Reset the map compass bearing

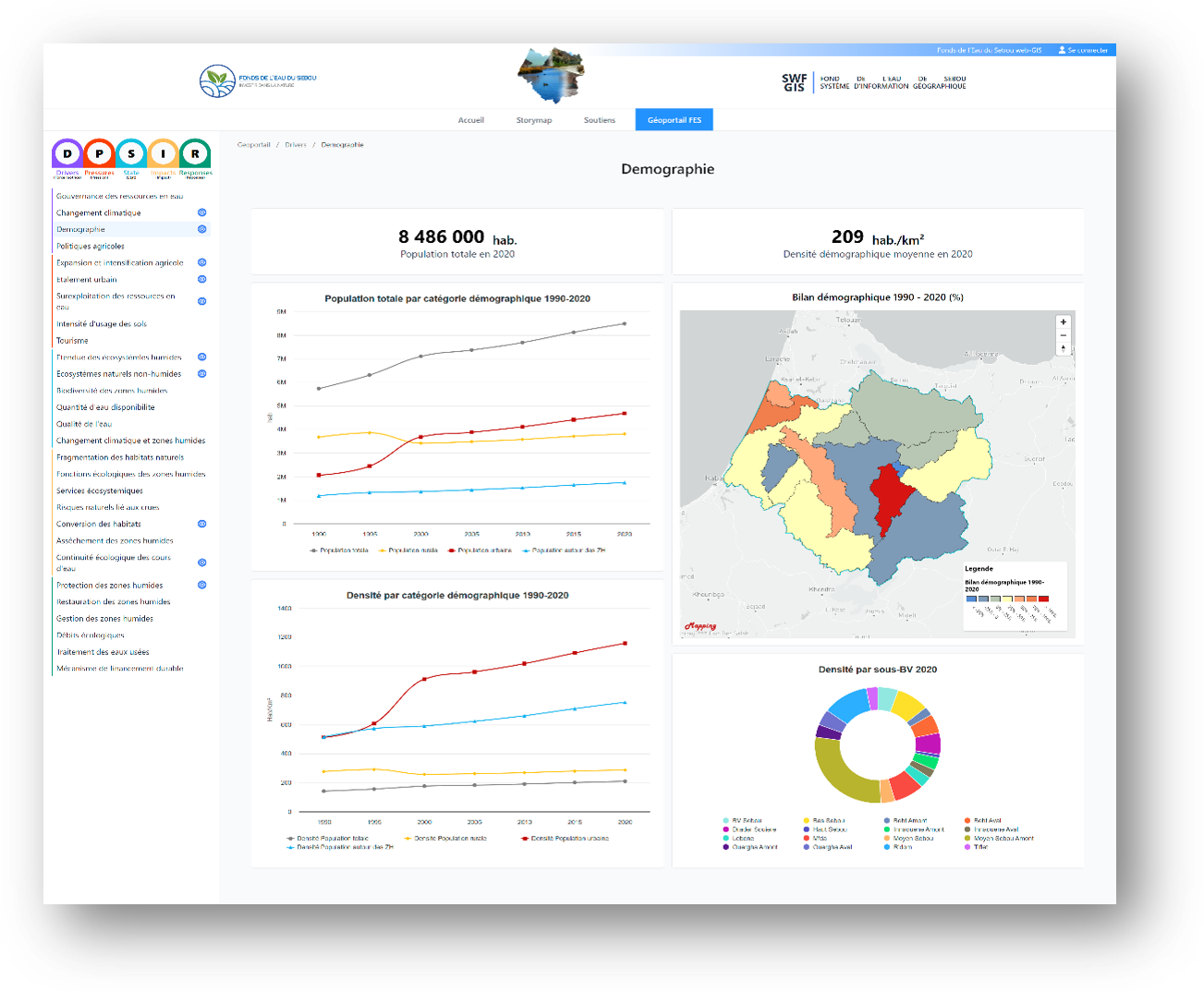coord(1064,349)
